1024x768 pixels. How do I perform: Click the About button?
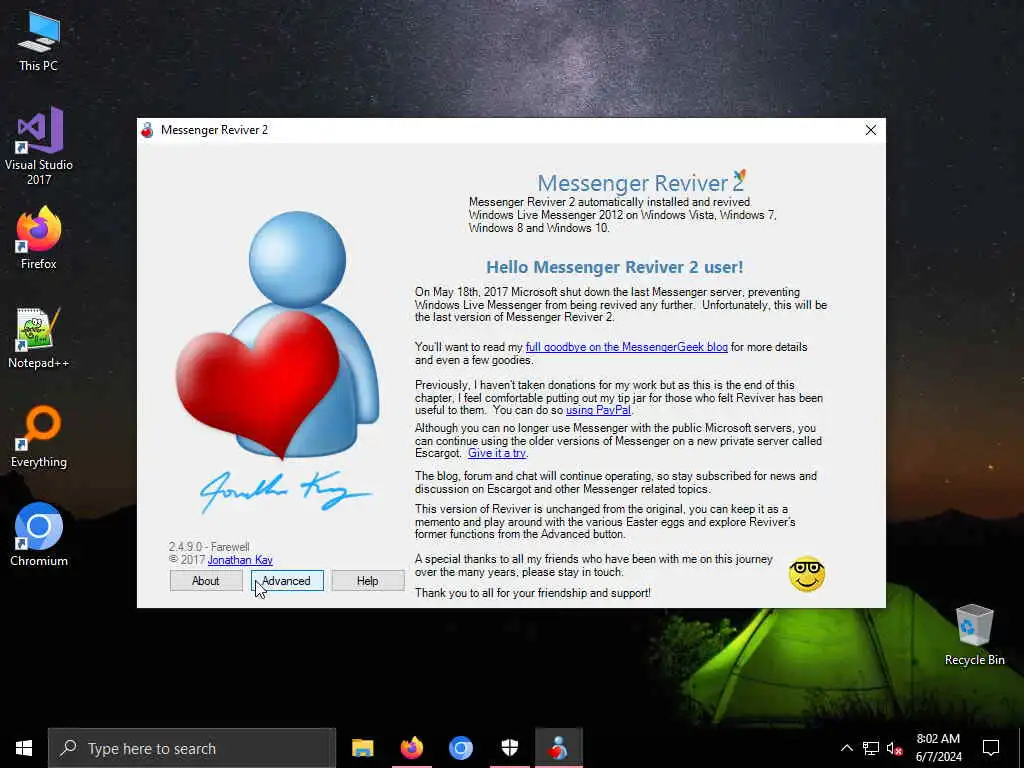coord(206,581)
